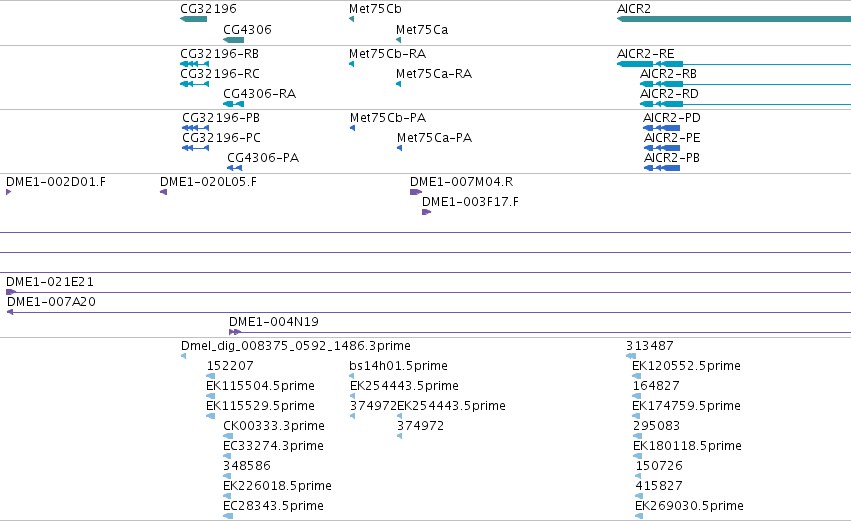Image resolution: width=851 pixels, height=521 pixels.
Task: Click insertion 295083
Action: click(x=656, y=426)
